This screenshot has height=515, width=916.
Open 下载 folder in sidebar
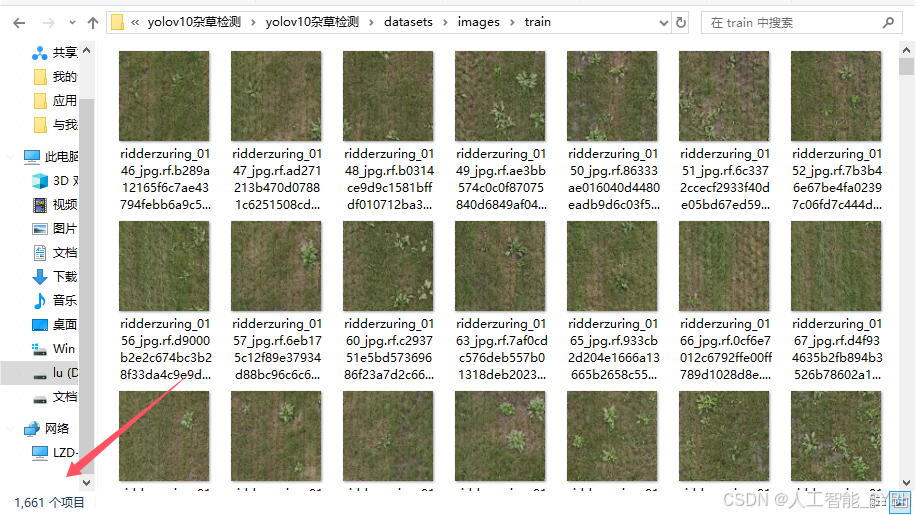coord(54,276)
